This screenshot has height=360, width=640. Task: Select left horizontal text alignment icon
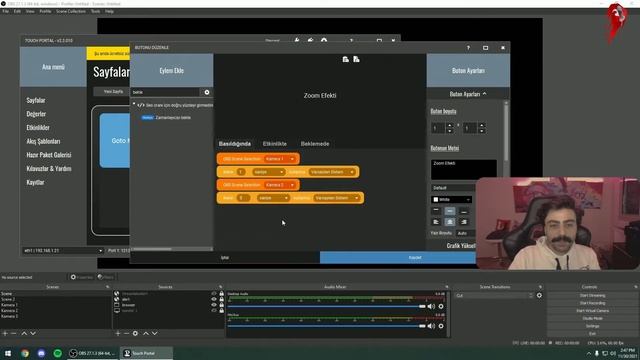[436, 222]
